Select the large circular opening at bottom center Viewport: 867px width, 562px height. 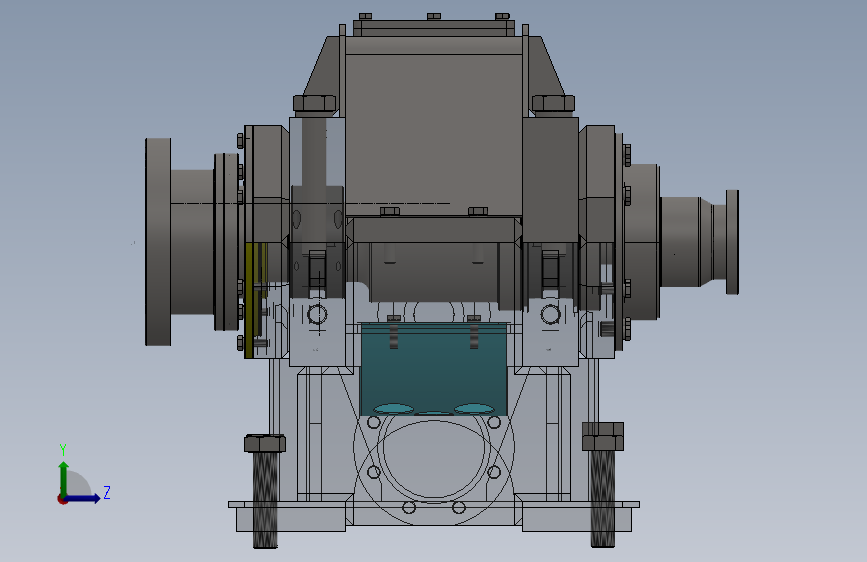point(434,459)
